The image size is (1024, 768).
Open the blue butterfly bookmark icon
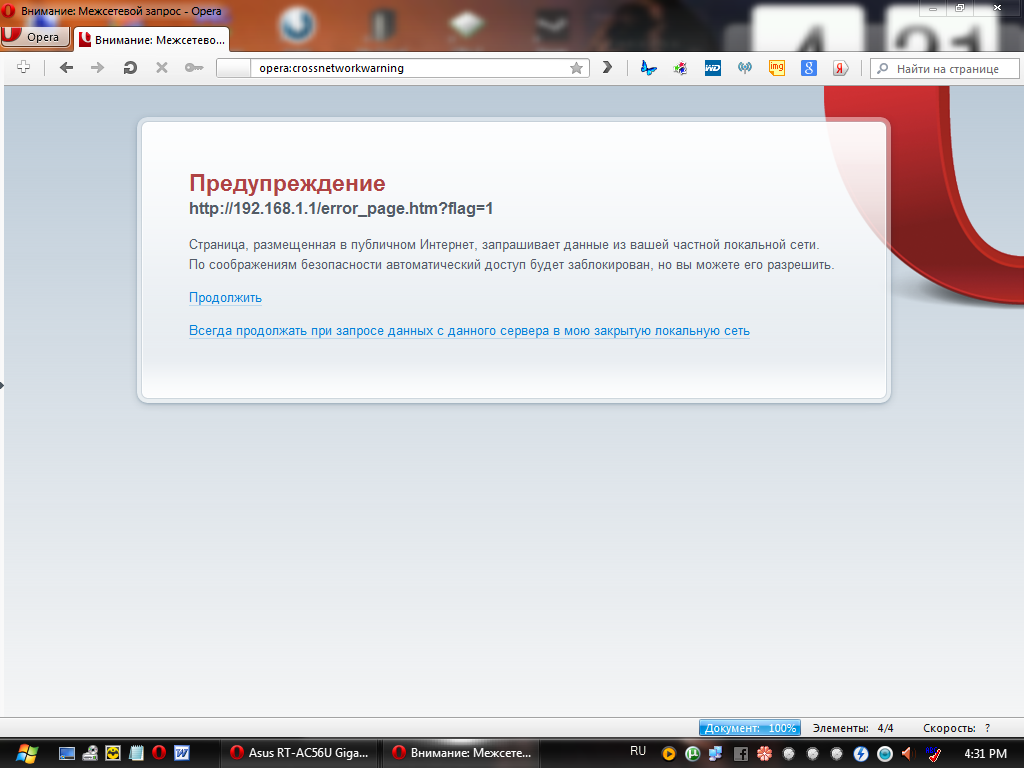[x=648, y=68]
